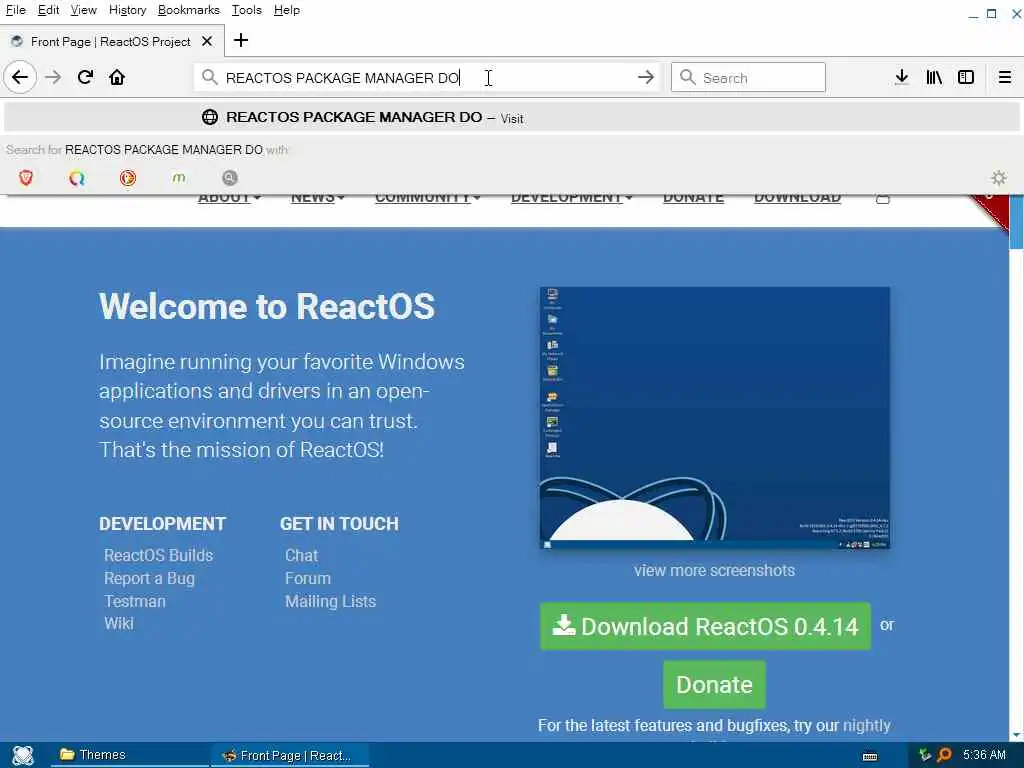The height and width of the screenshot is (768, 1024).
Task: Open the Tools menu
Action: click(246, 10)
